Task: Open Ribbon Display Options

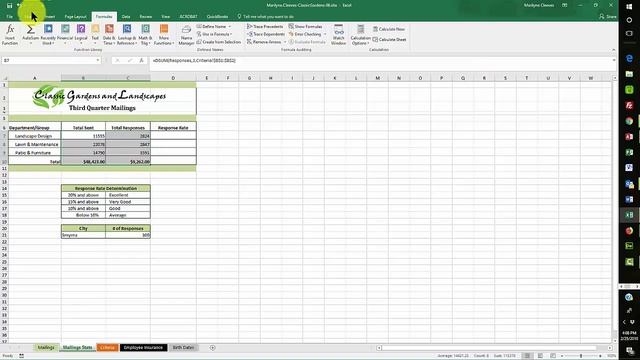Action: point(565,5)
